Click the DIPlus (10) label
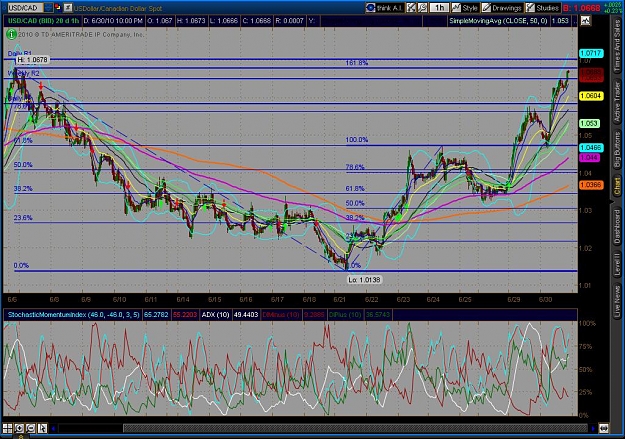This screenshot has height=439, width=625. click(345, 315)
